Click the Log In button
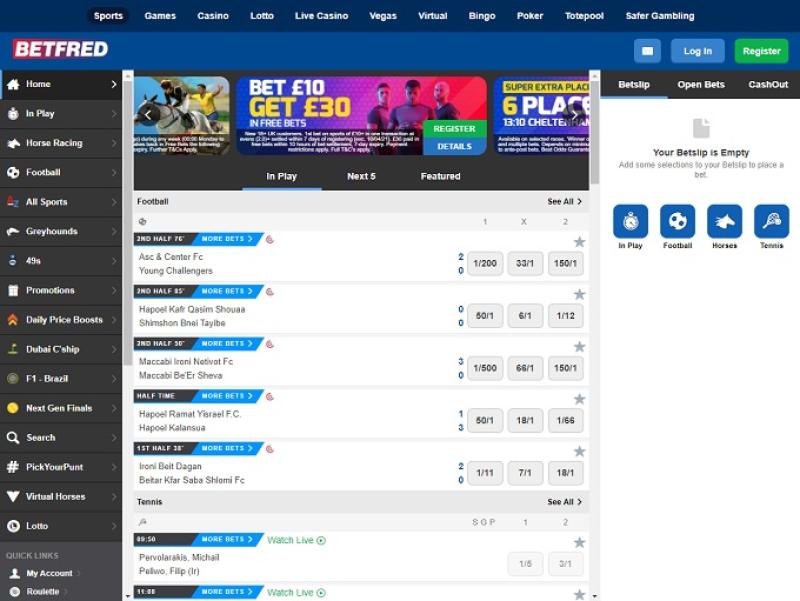This screenshot has width=800, height=601. point(697,51)
